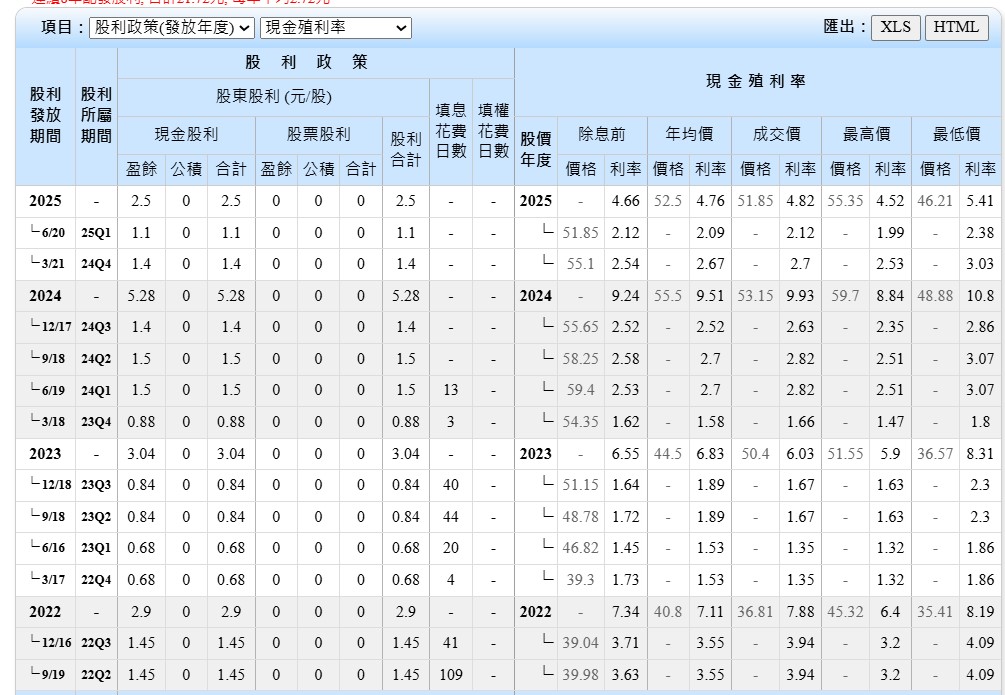Click the 2024 average price 55.5
The image size is (1005, 695).
pyautogui.click(x=668, y=296)
